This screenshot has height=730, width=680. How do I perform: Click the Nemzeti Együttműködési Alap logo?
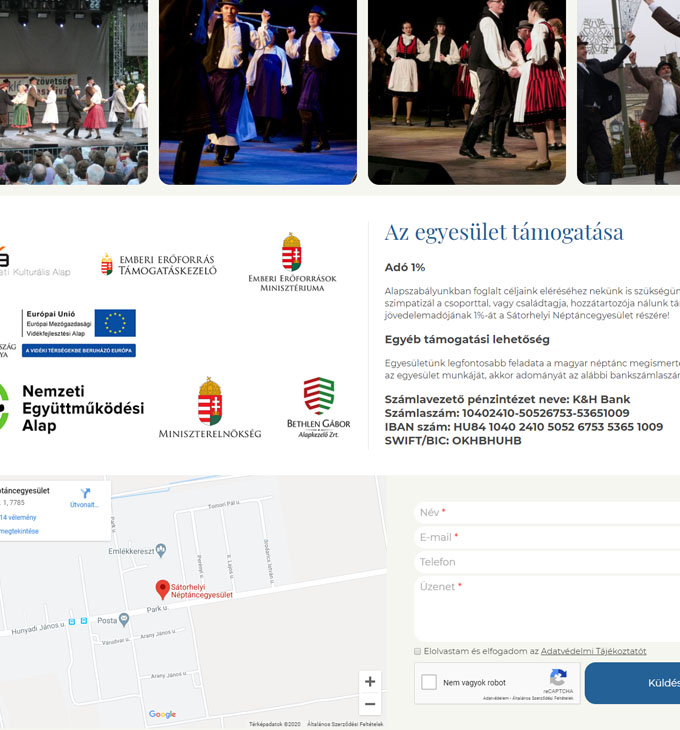72,408
